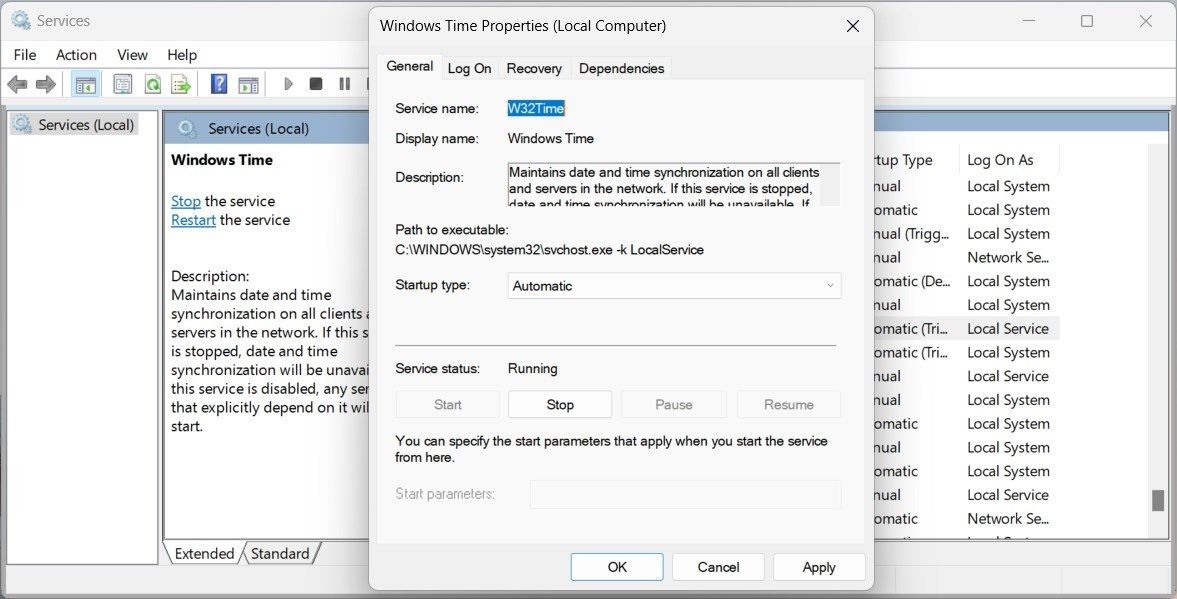The height and width of the screenshot is (599, 1177).
Task: Click OK in Windows Time Properties
Action: pos(617,567)
